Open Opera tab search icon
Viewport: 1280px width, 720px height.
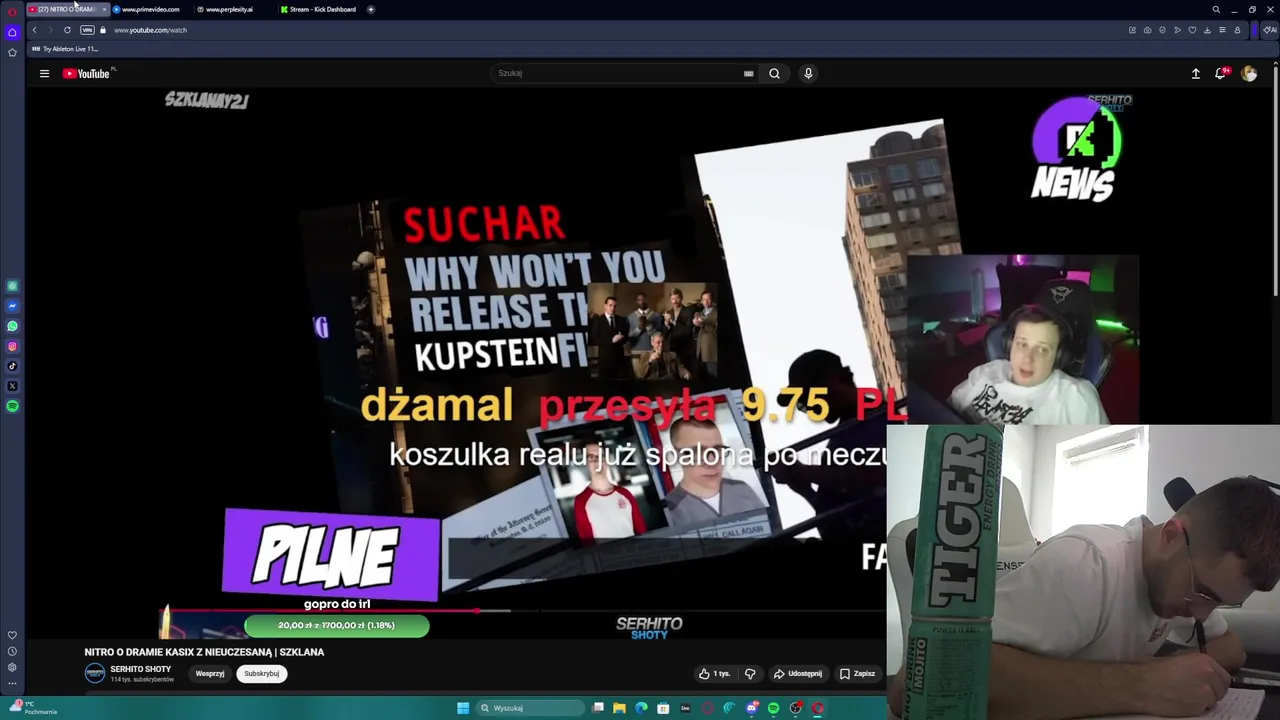pyautogui.click(x=1216, y=9)
